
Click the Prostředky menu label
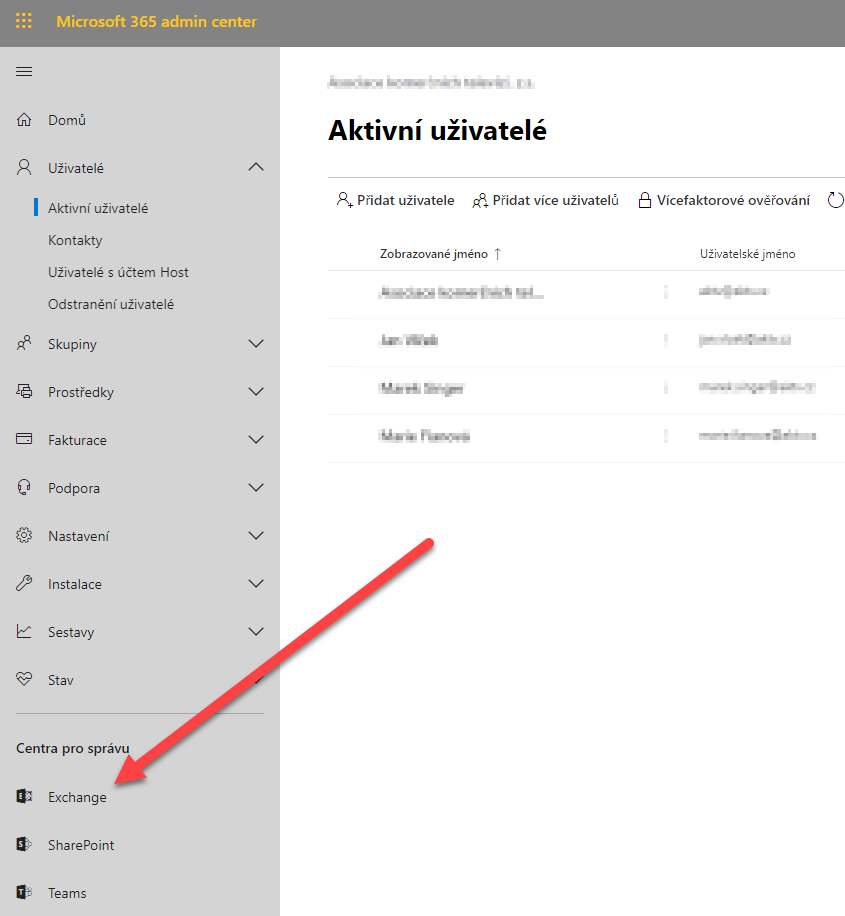click(81, 392)
